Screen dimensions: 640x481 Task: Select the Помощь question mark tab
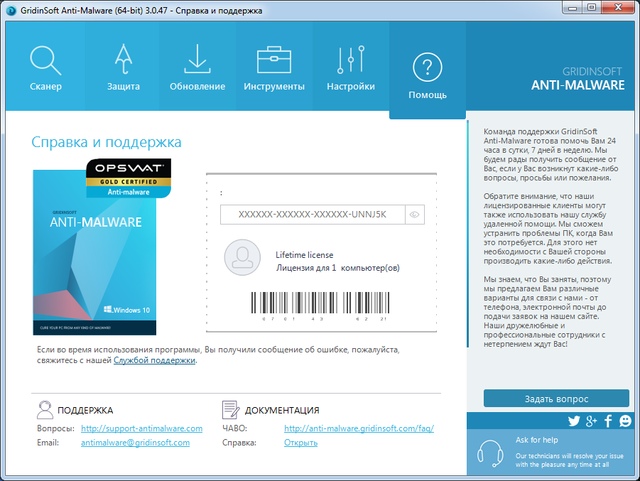427,71
